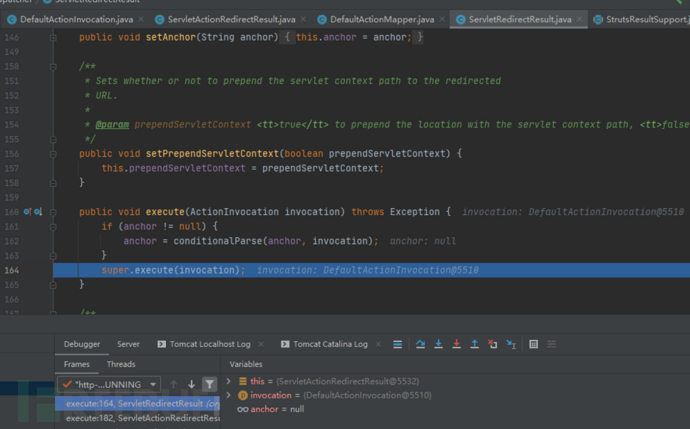Image resolution: width=690 pixels, height=429 pixels.
Task: Open StrutsResultSupport.java editor tab
Action: tap(642, 19)
